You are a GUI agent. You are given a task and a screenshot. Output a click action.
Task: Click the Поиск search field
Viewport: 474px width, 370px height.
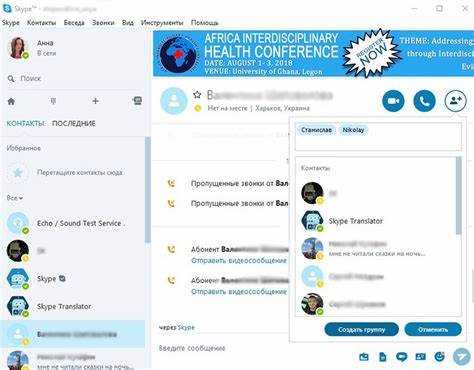[73, 79]
